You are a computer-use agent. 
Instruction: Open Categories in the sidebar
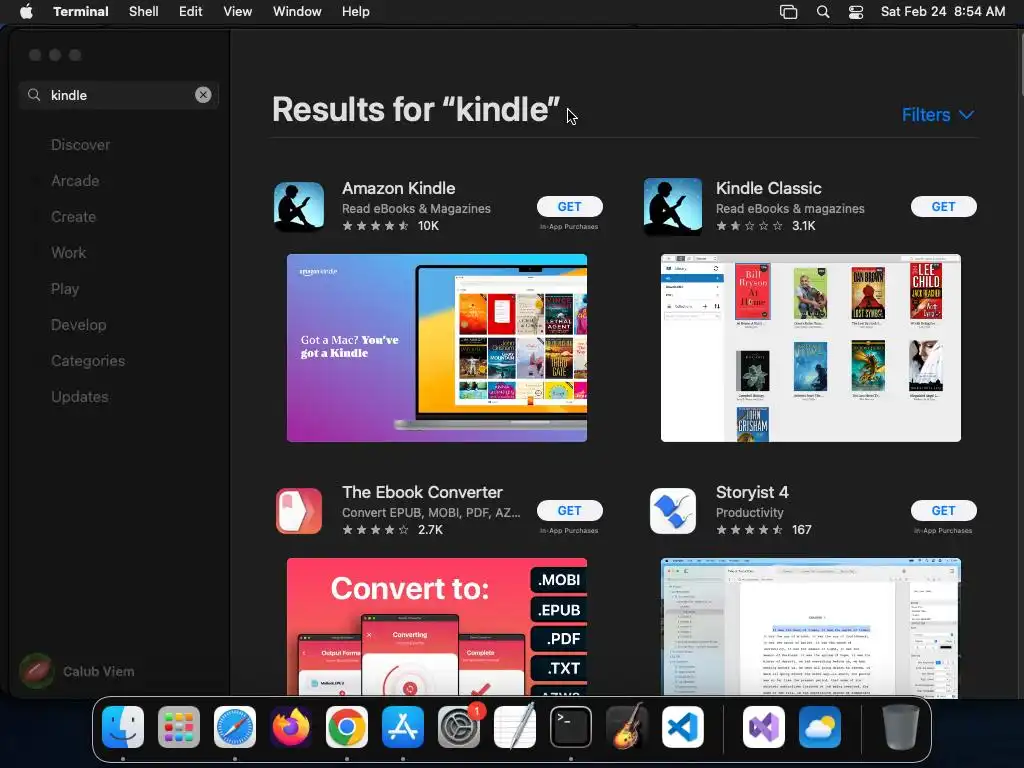(88, 360)
